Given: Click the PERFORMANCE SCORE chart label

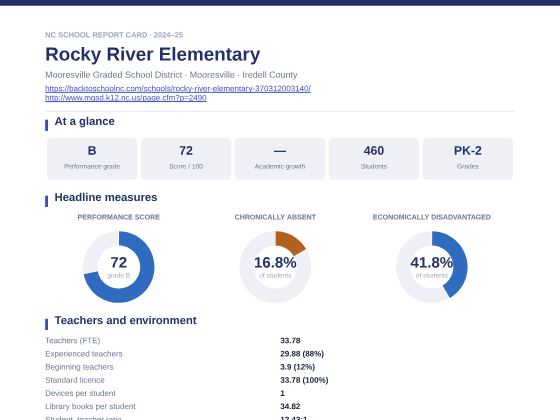Looking at the screenshot, I should 119,217.
